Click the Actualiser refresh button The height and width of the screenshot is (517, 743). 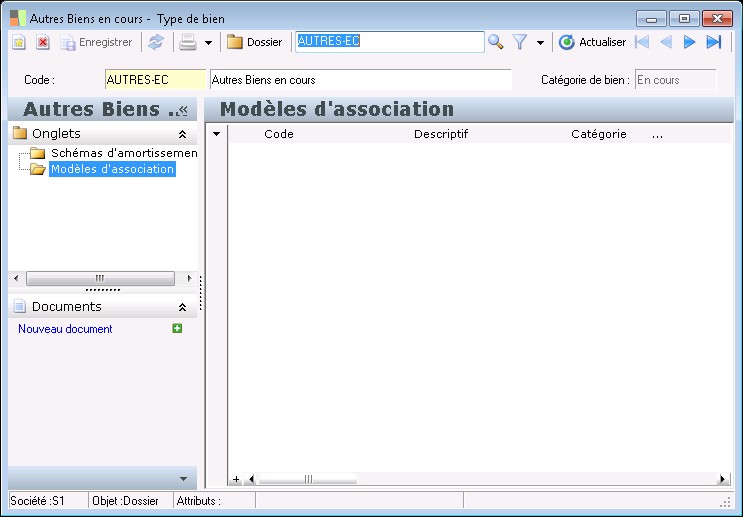592,42
